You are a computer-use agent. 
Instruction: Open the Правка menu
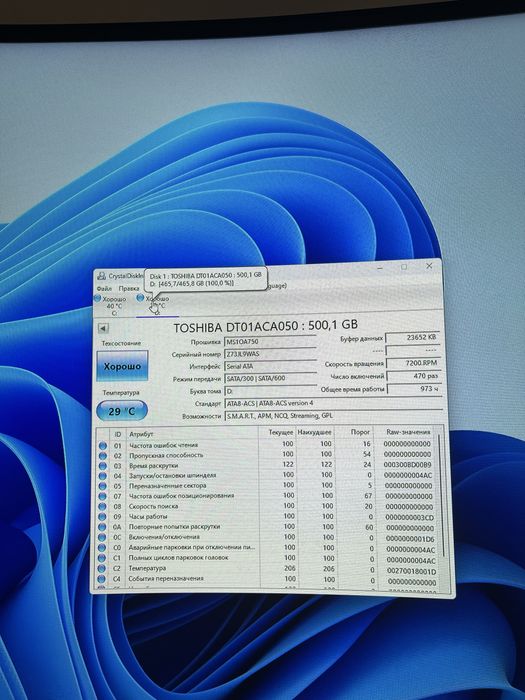(129, 288)
